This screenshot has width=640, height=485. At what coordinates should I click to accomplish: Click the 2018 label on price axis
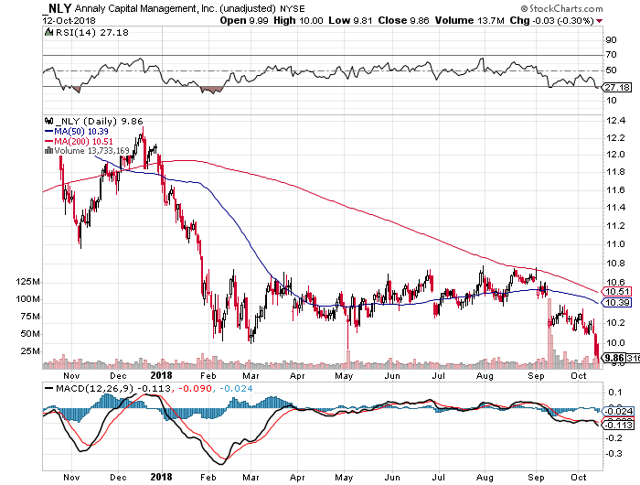pyautogui.click(x=161, y=376)
